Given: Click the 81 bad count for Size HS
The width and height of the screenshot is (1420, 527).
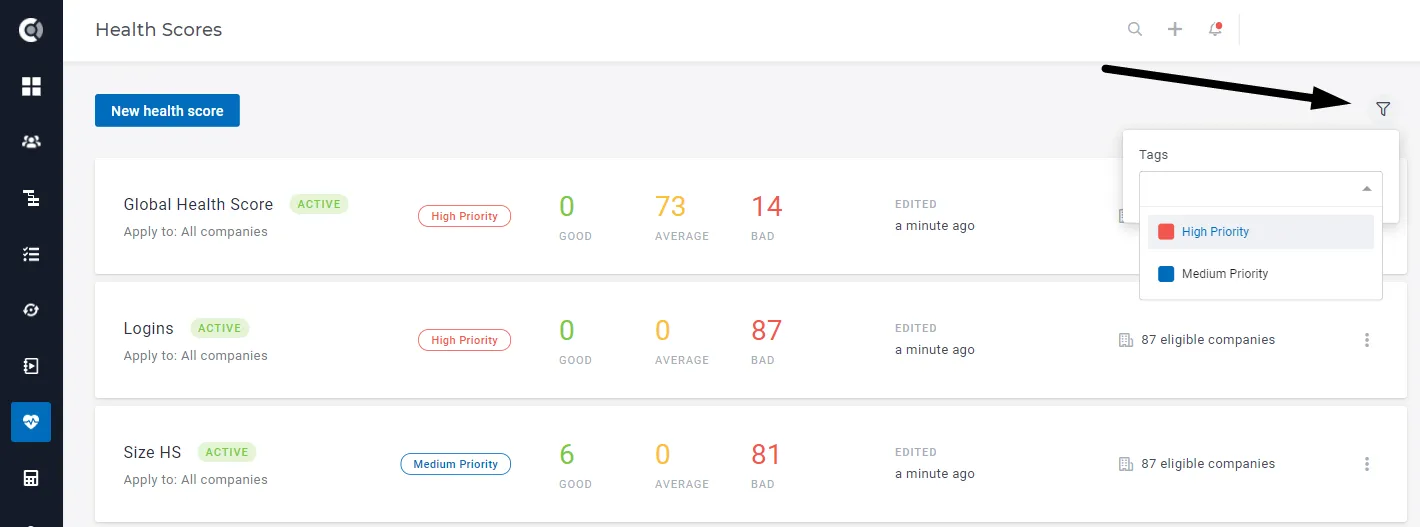Looking at the screenshot, I should point(766,454).
